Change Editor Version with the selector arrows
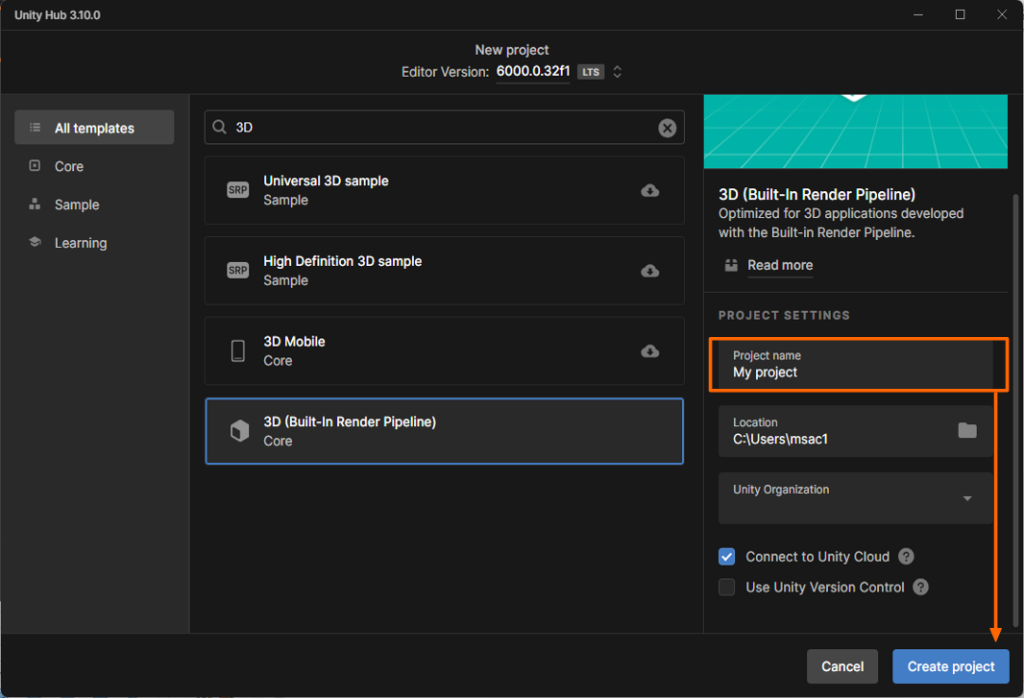The width and height of the screenshot is (1024, 698). (618, 72)
